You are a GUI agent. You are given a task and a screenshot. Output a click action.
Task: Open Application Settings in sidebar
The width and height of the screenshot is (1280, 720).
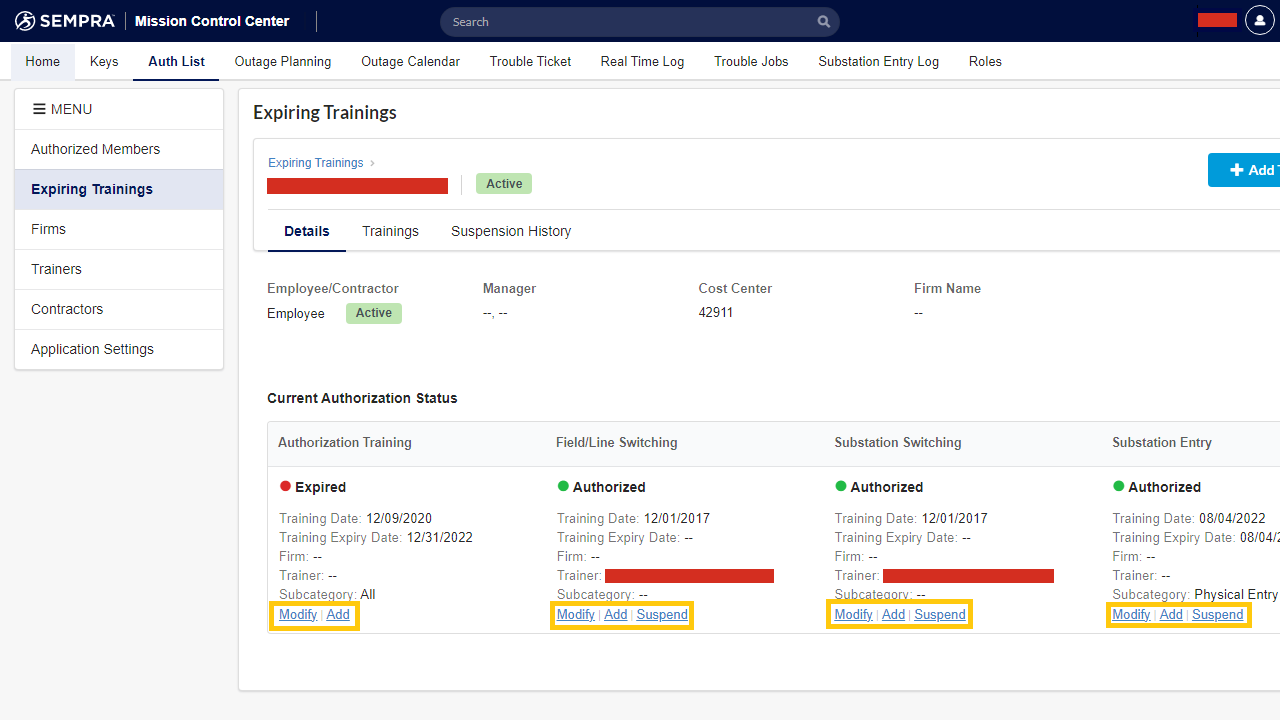92,349
